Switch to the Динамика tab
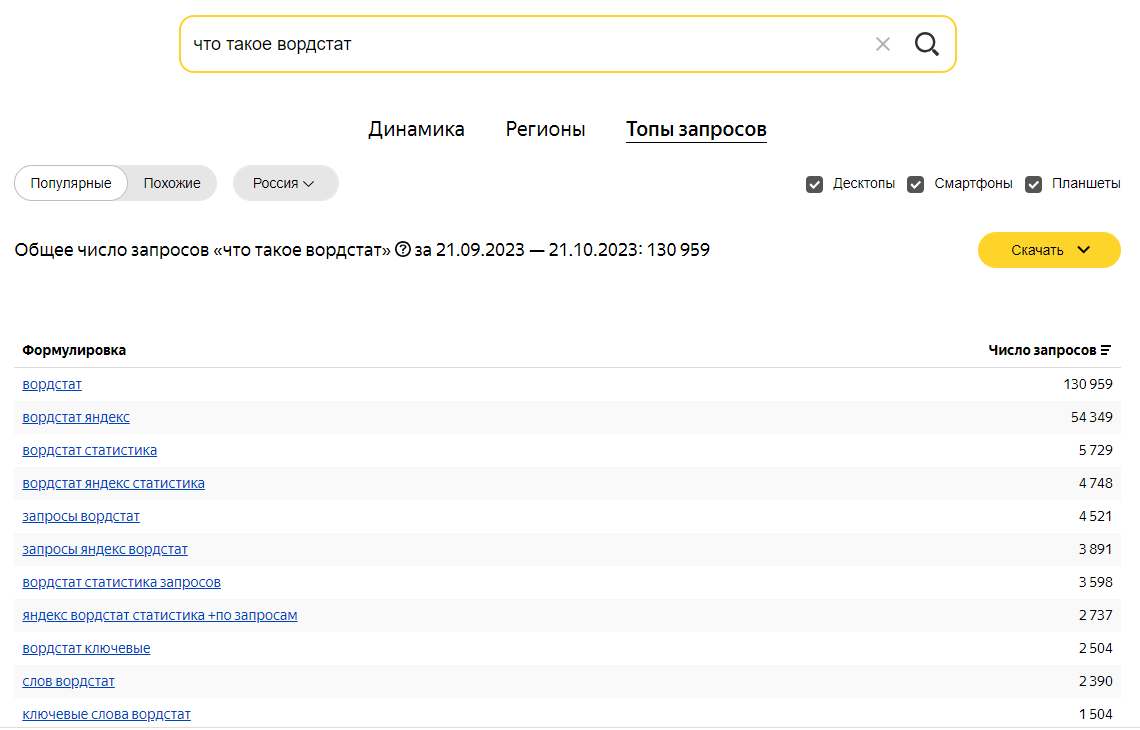Screen dimensions: 1140x730 (x=416, y=129)
